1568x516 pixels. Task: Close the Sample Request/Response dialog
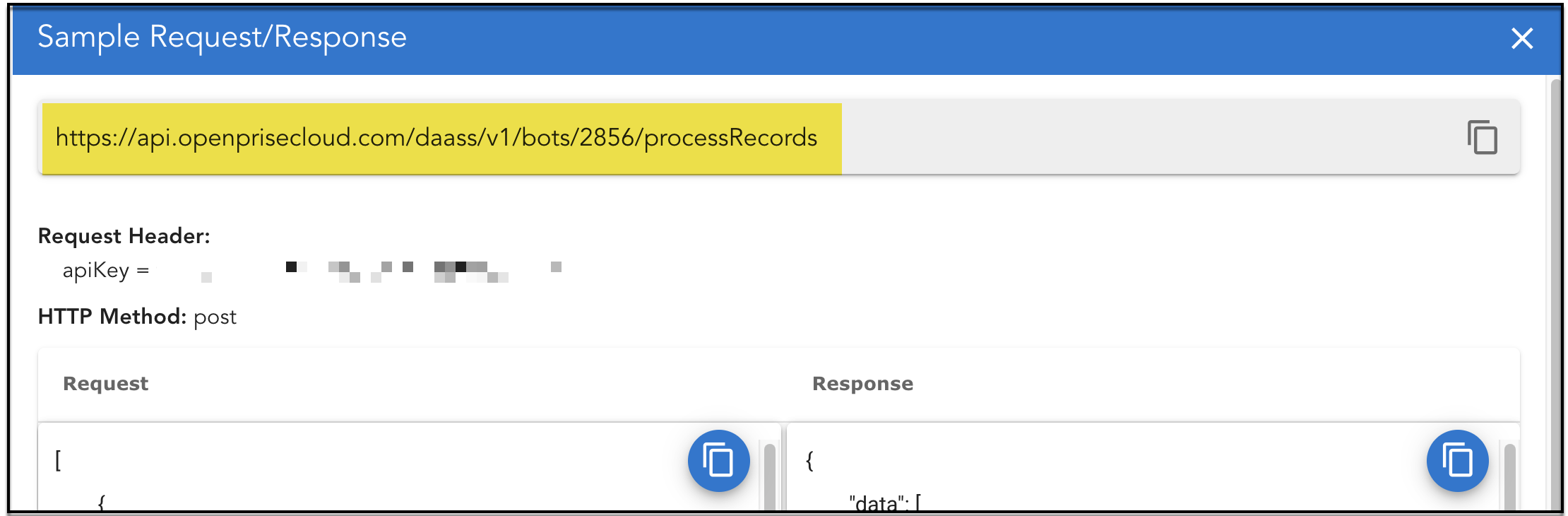(1521, 38)
